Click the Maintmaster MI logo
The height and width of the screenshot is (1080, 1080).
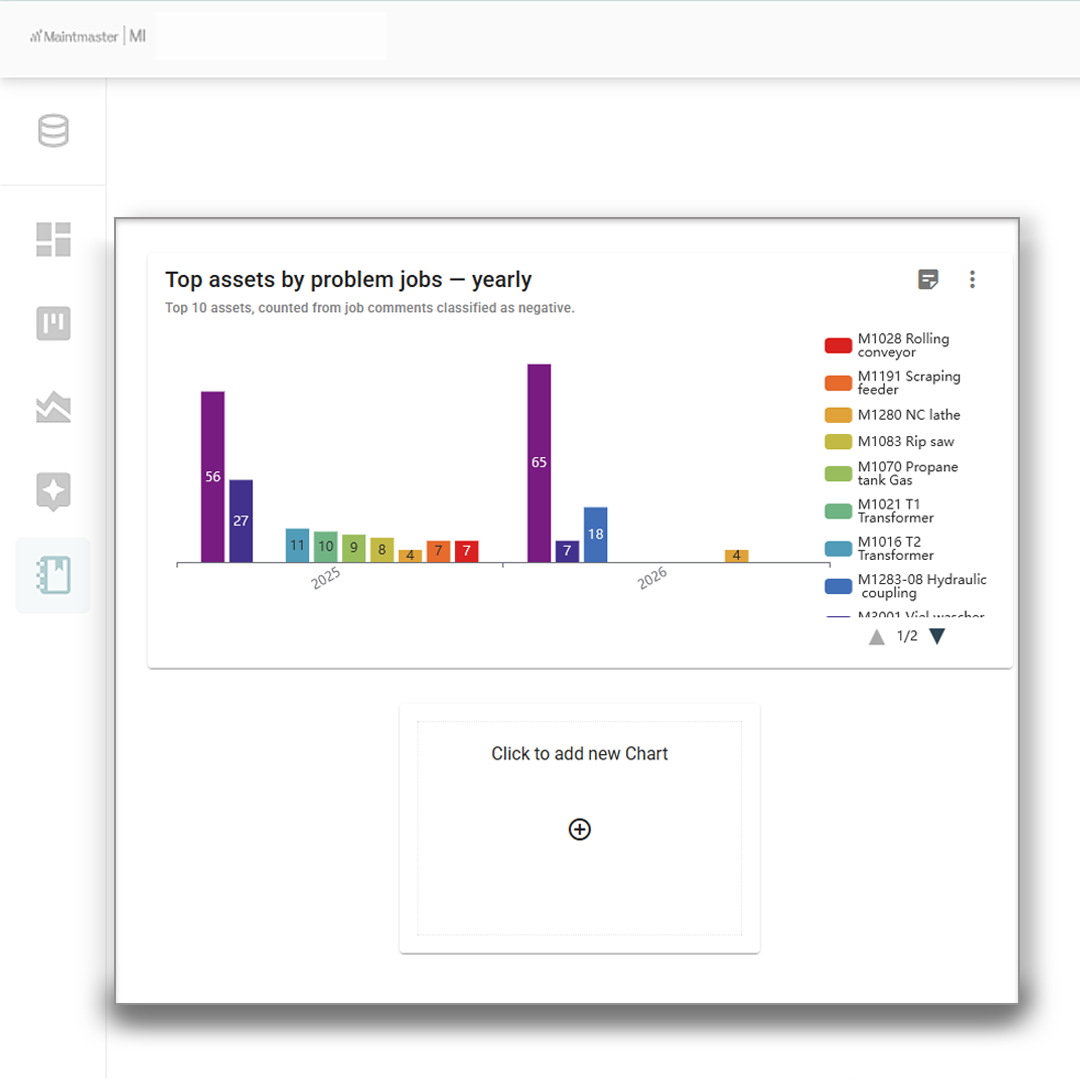pos(87,37)
